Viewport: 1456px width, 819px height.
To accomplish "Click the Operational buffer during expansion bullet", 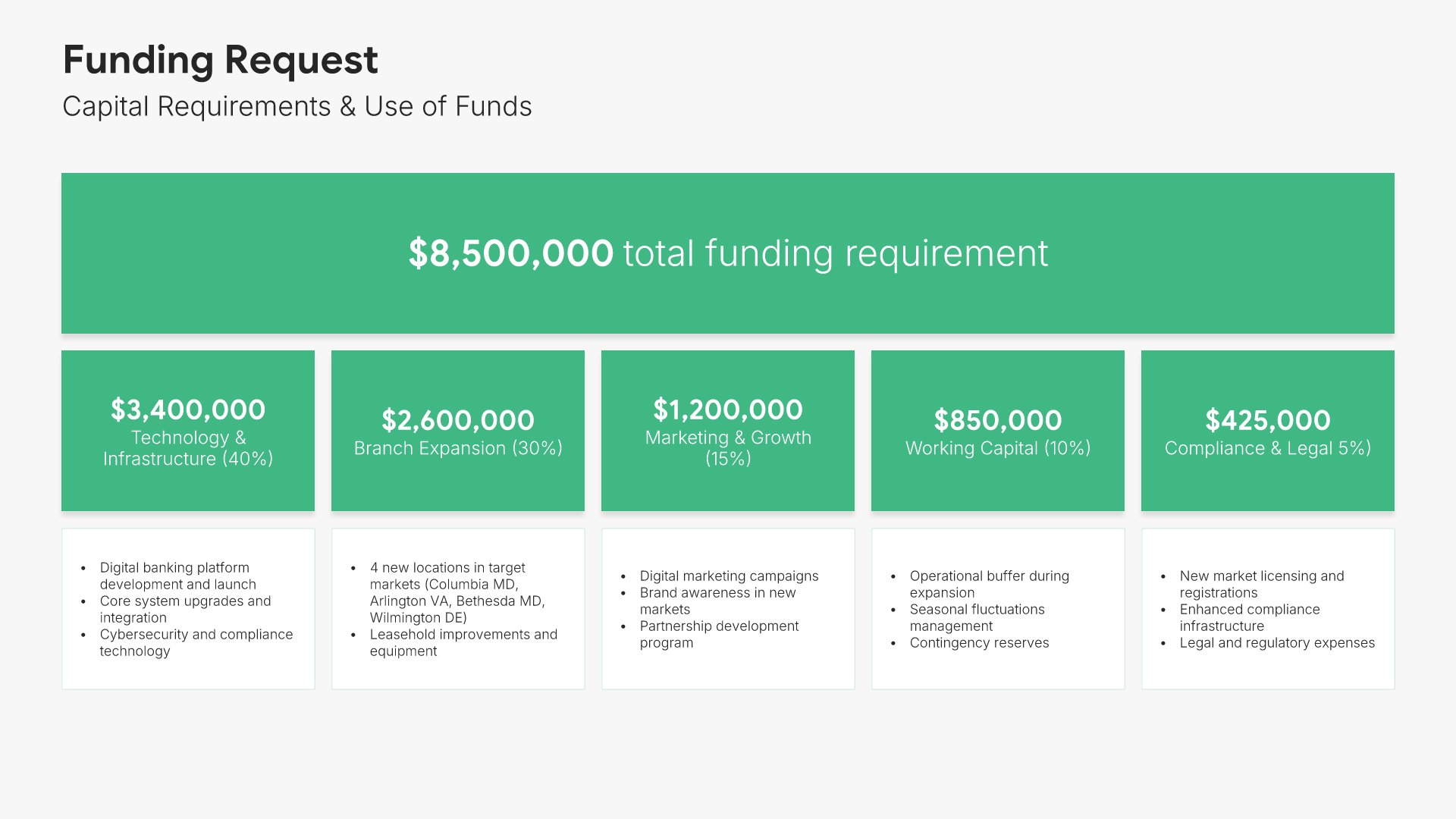I will coord(989,584).
